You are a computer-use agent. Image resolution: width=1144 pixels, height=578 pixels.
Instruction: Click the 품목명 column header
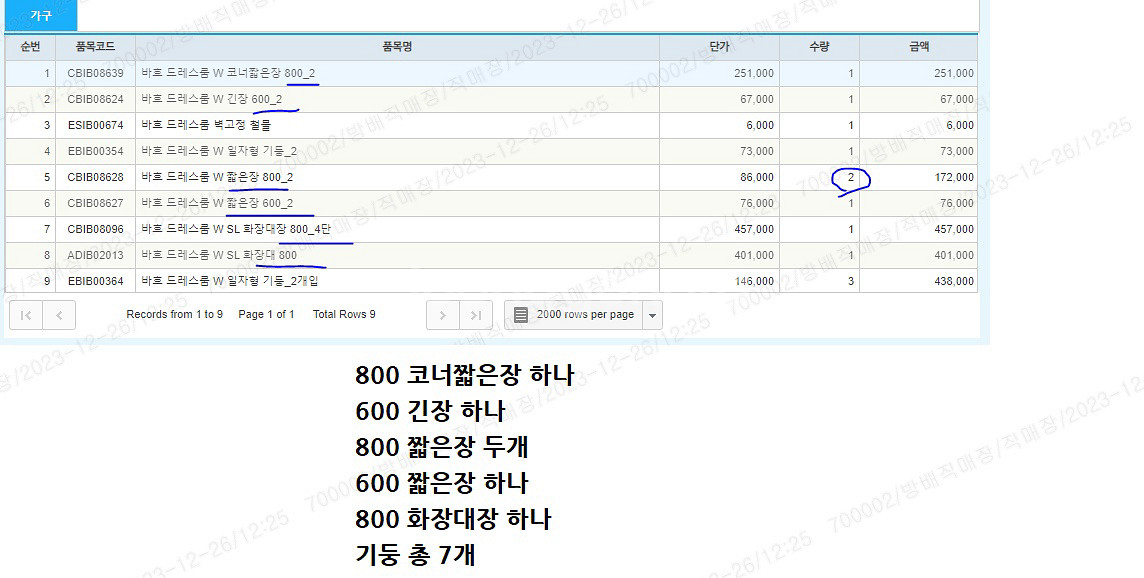[397, 47]
